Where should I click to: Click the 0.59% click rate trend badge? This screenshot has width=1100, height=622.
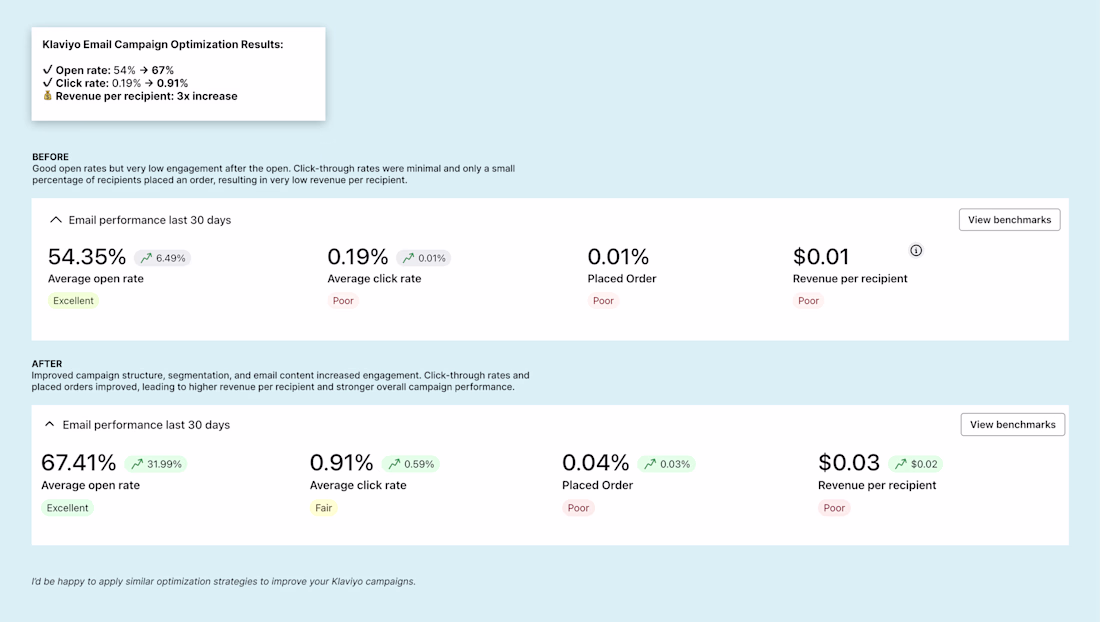pos(410,464)
